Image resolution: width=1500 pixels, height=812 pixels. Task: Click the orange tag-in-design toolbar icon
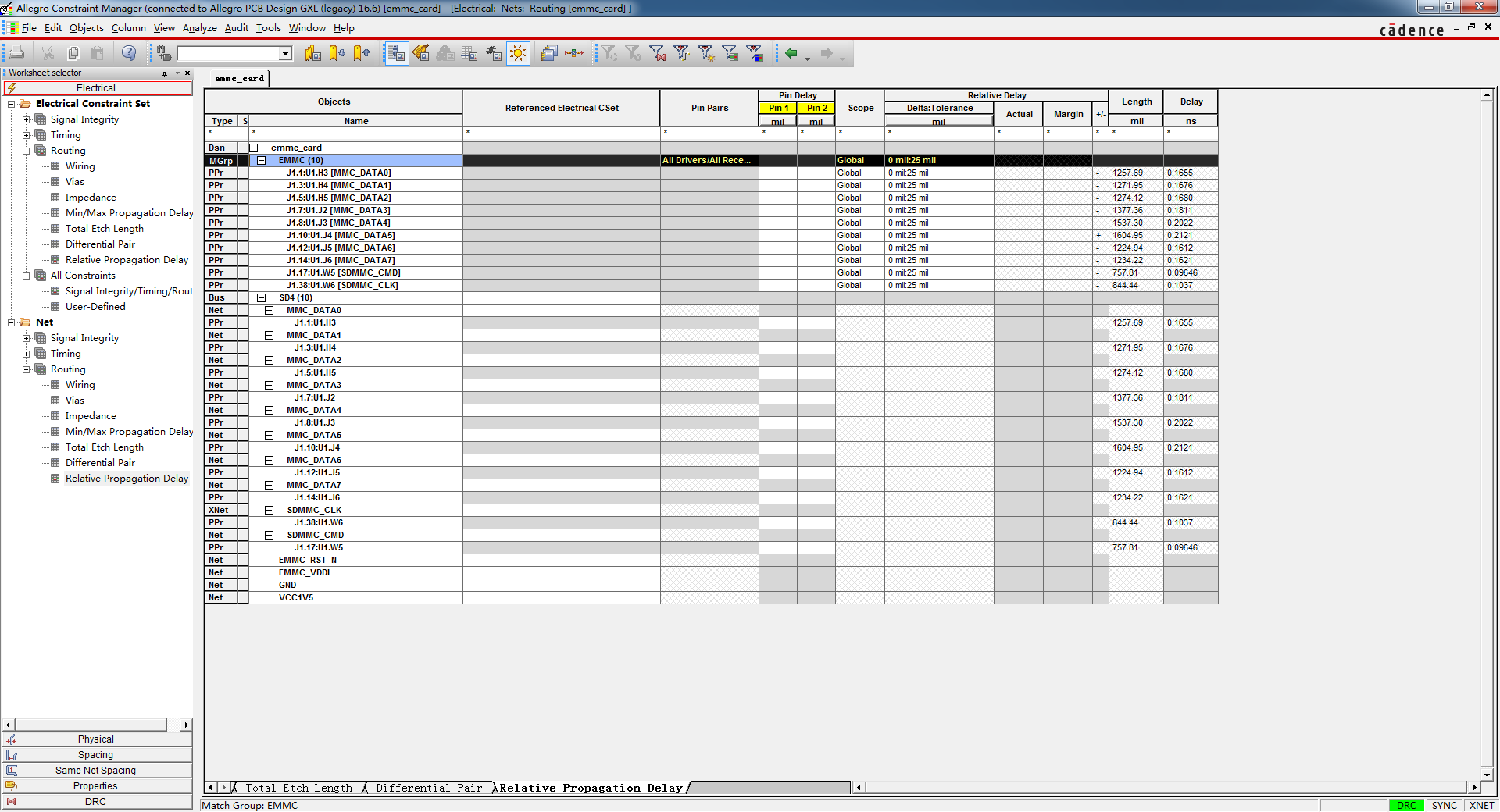click(421, 53)
